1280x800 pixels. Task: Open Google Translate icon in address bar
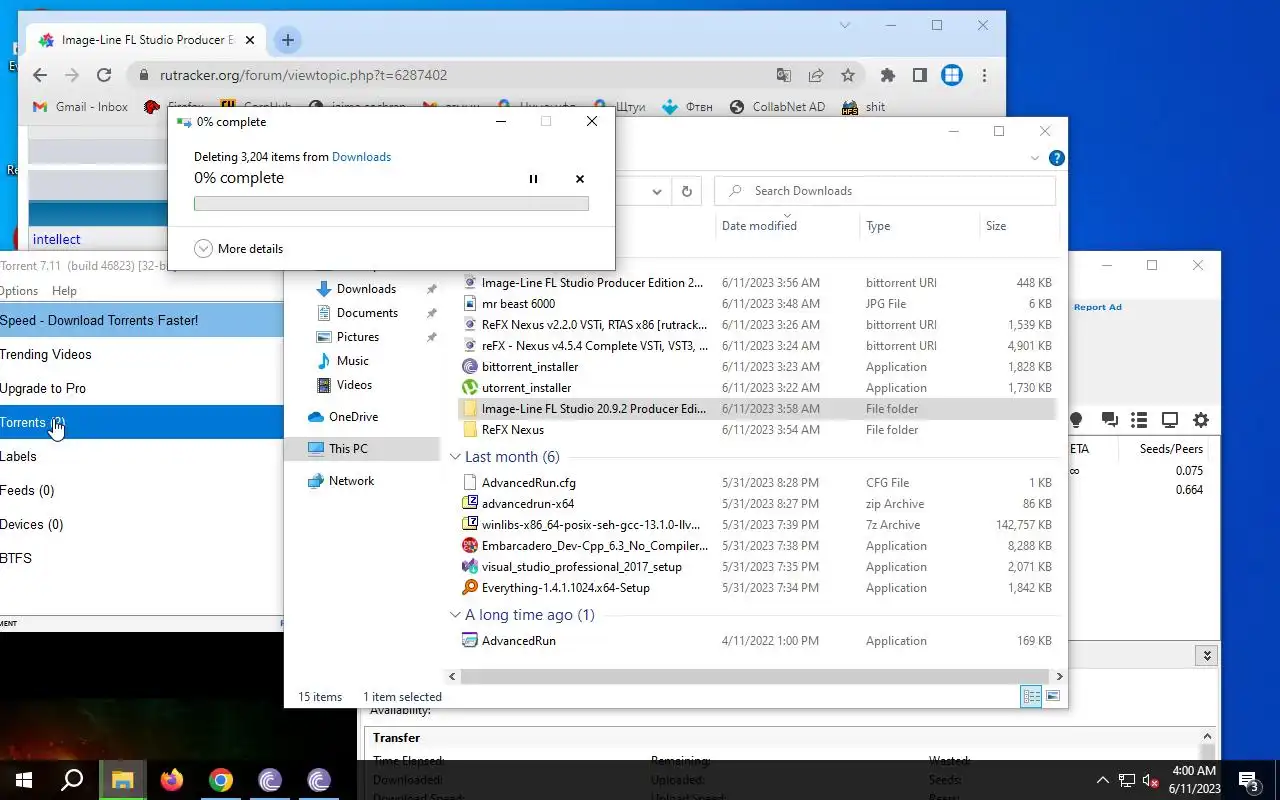[x=784, y=75]
